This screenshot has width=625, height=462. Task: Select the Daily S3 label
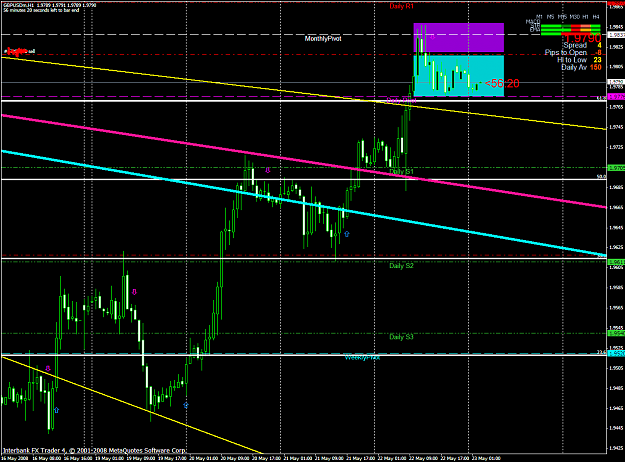(401, 337)
